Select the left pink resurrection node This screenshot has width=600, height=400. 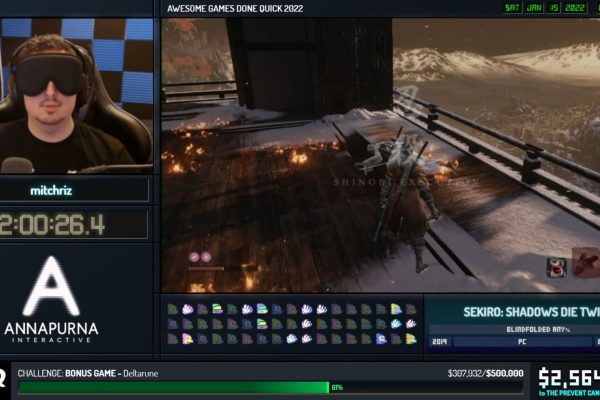[194, 257]
